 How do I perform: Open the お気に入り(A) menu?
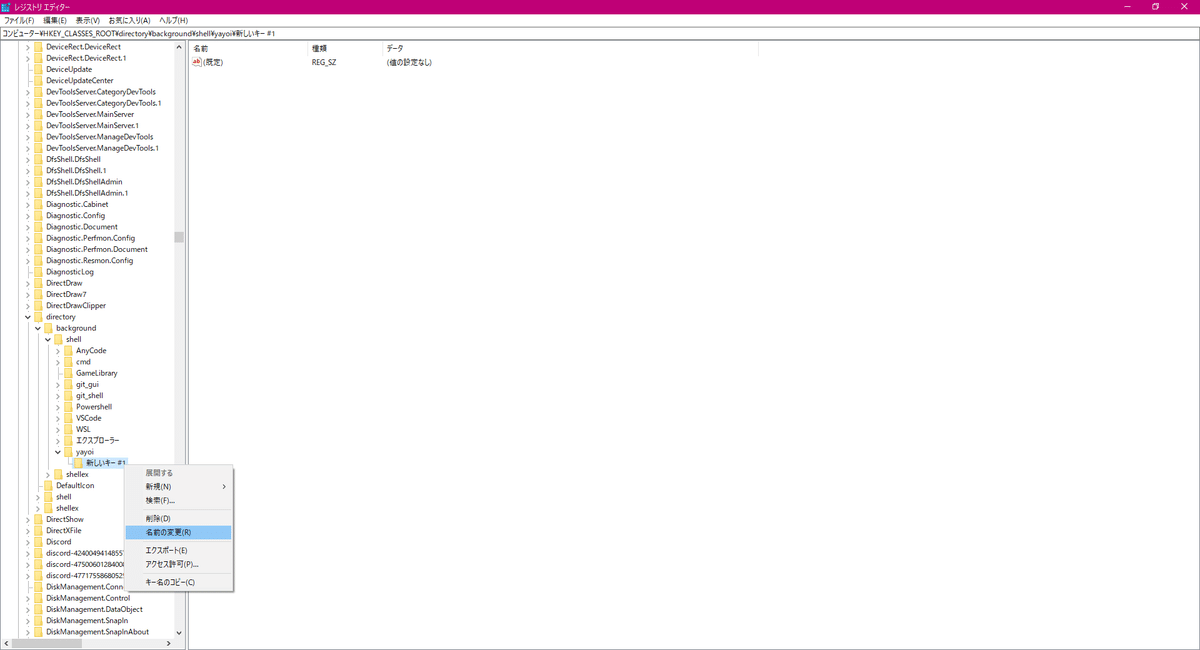coord(129,20)
